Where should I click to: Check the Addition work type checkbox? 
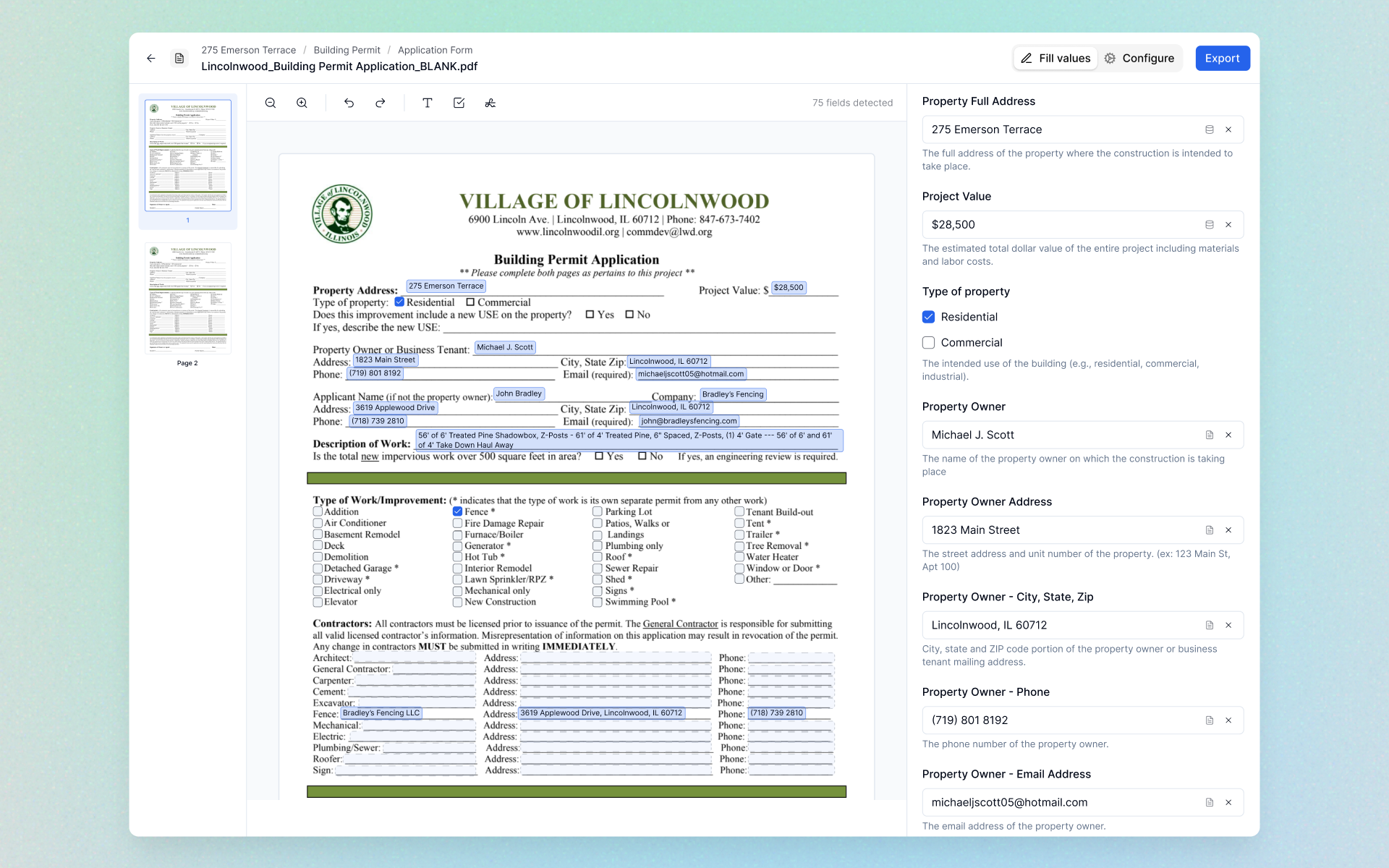tap(318, 511)
